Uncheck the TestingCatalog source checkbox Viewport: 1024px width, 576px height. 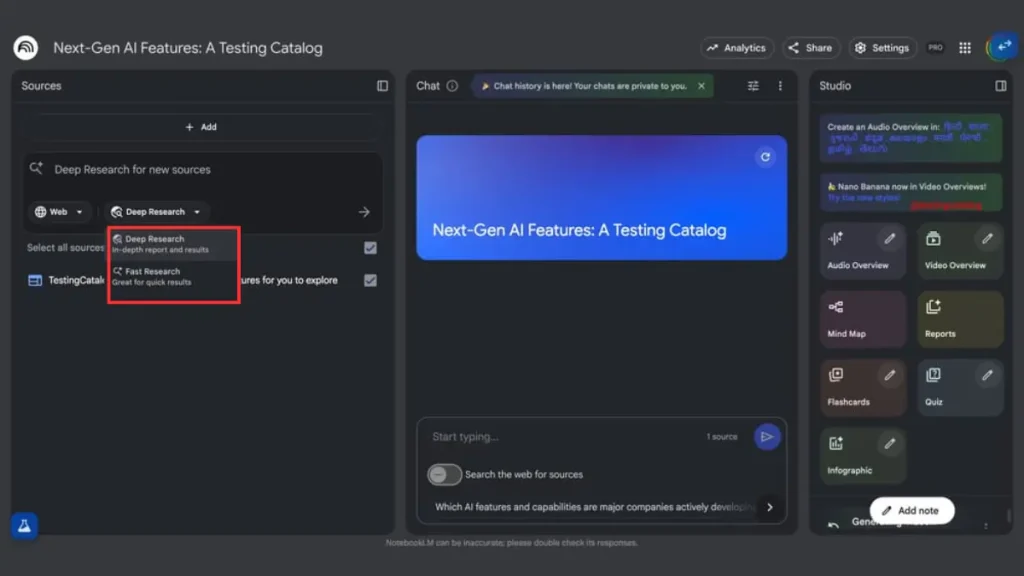coord(370,281)
